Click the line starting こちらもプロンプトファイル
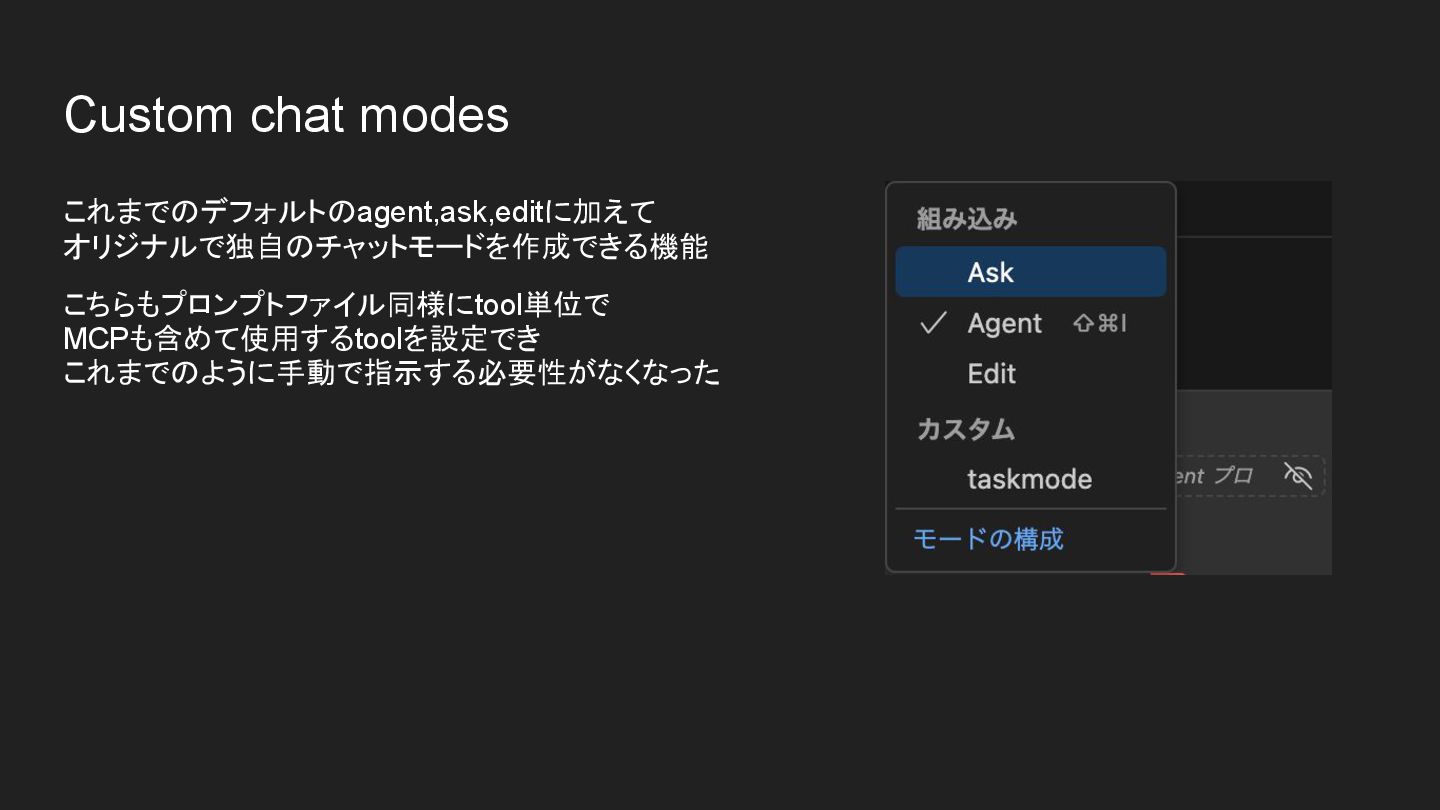The height and width of the screenshot is (810, 1440). click(x=336, y=305)
